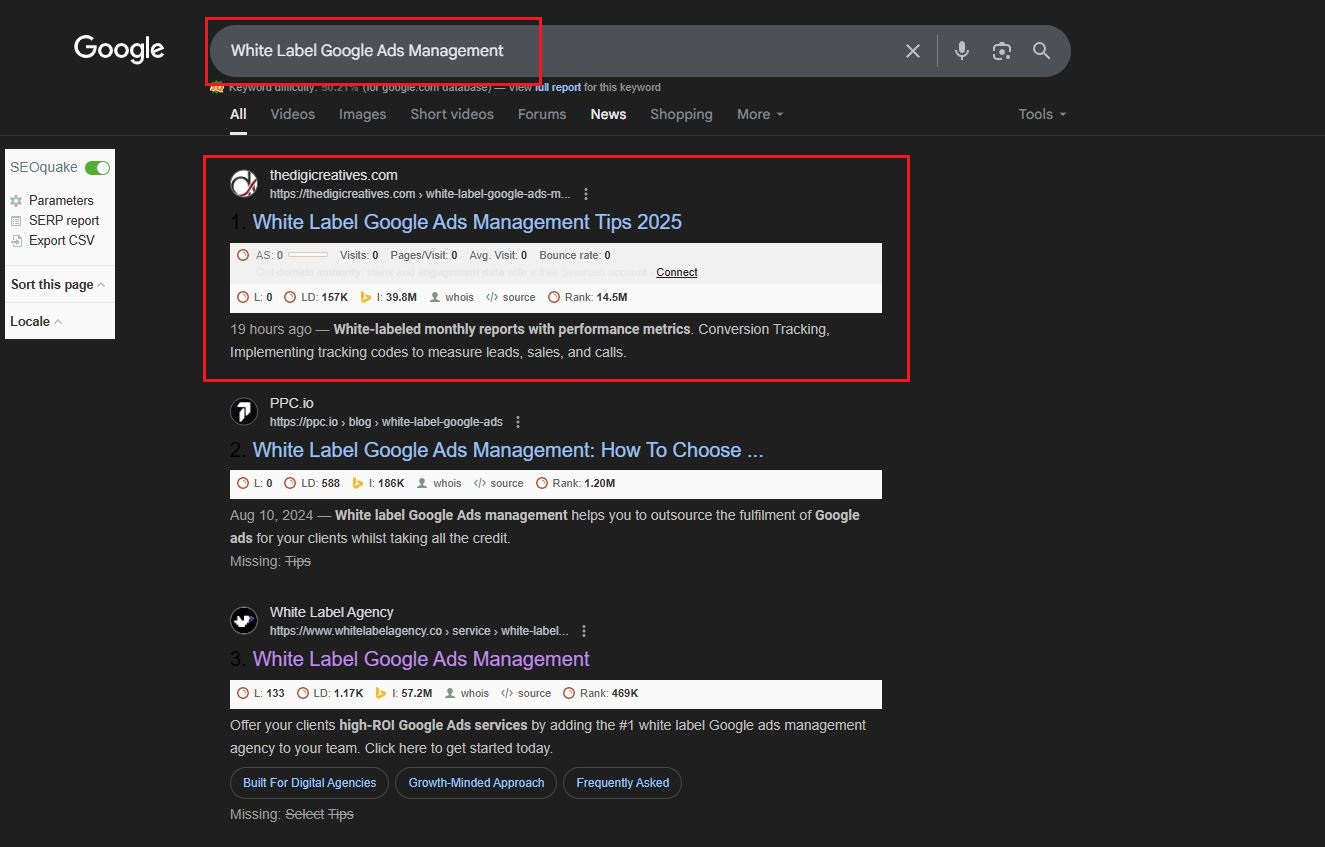Click the SEOquake Parameters gear icon
Viewport: 1325px width, 847px height.
tap(16, 201)
